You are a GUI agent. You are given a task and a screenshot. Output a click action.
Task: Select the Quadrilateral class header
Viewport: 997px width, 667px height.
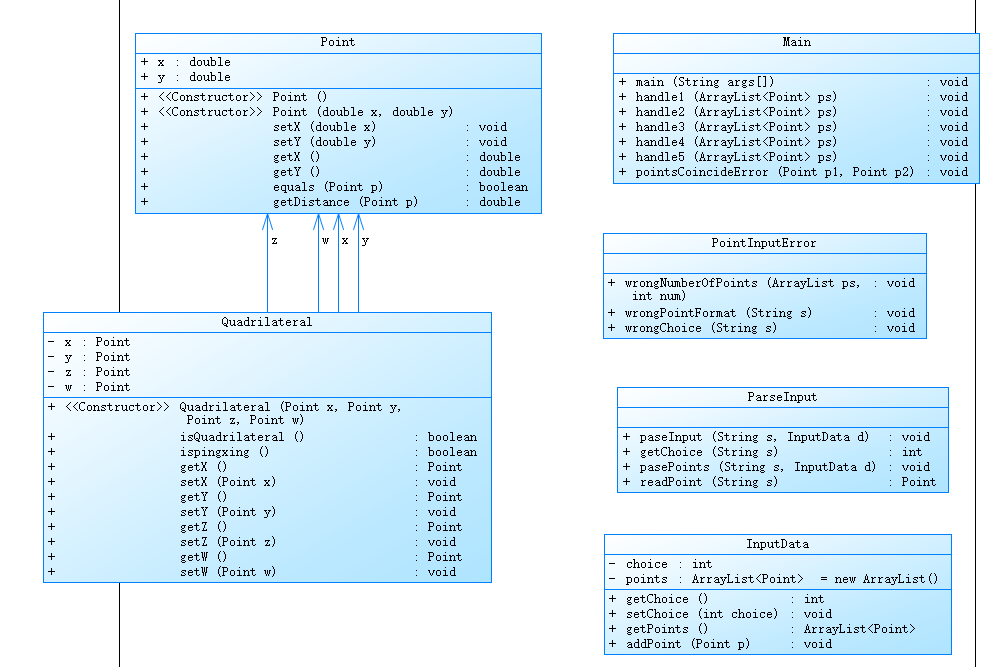pyautogui.click(x=266, y=322)
